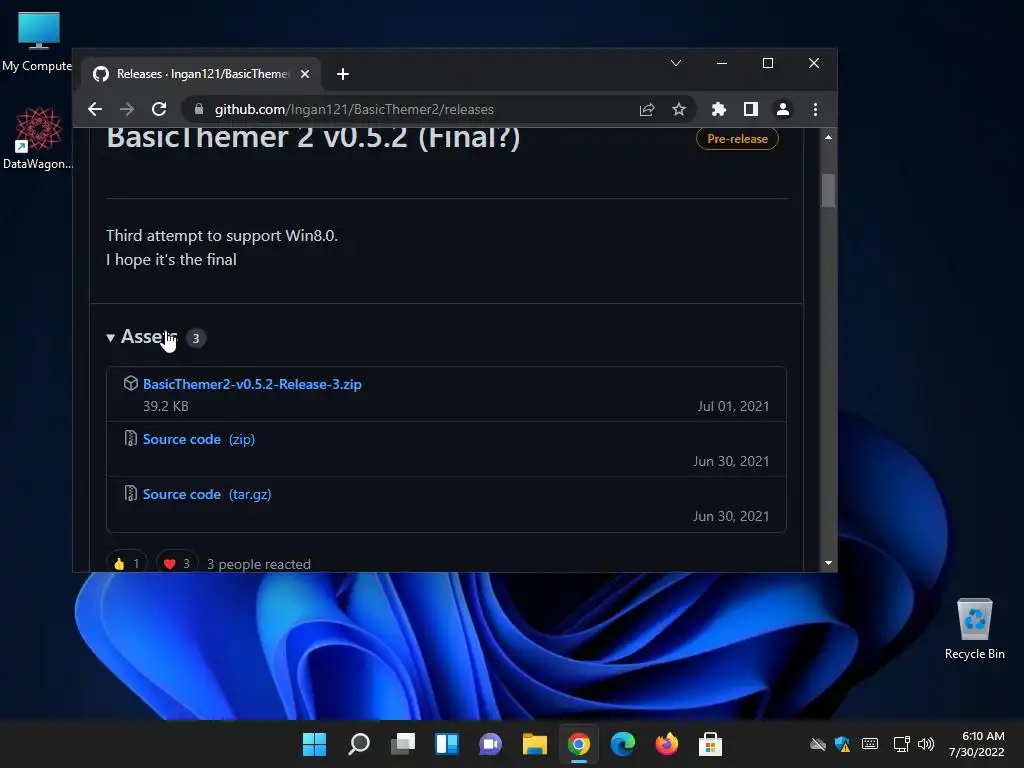
Task: Click the package icon beside release zip
Action: pos(131,383)
